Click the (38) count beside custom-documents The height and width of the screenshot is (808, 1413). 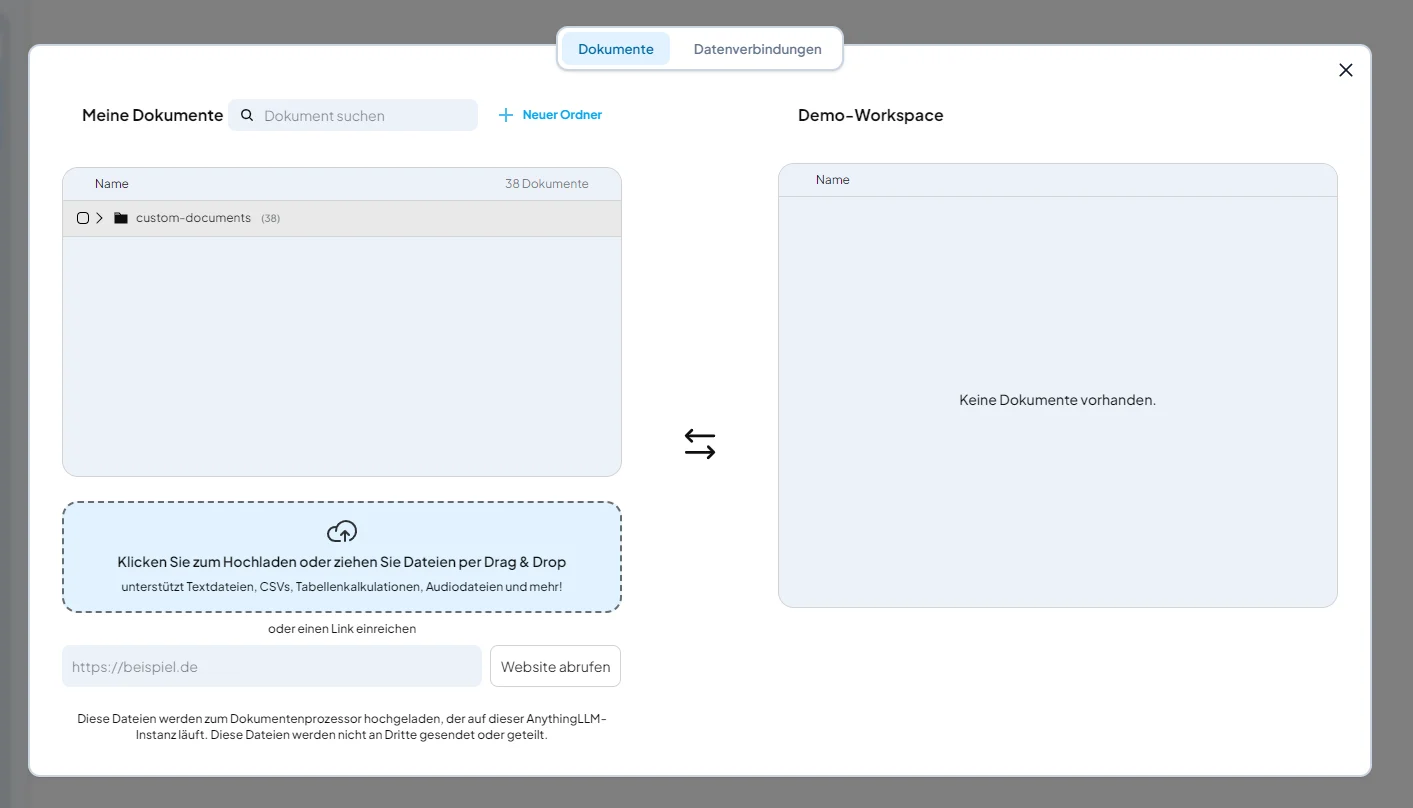point(271,218)
